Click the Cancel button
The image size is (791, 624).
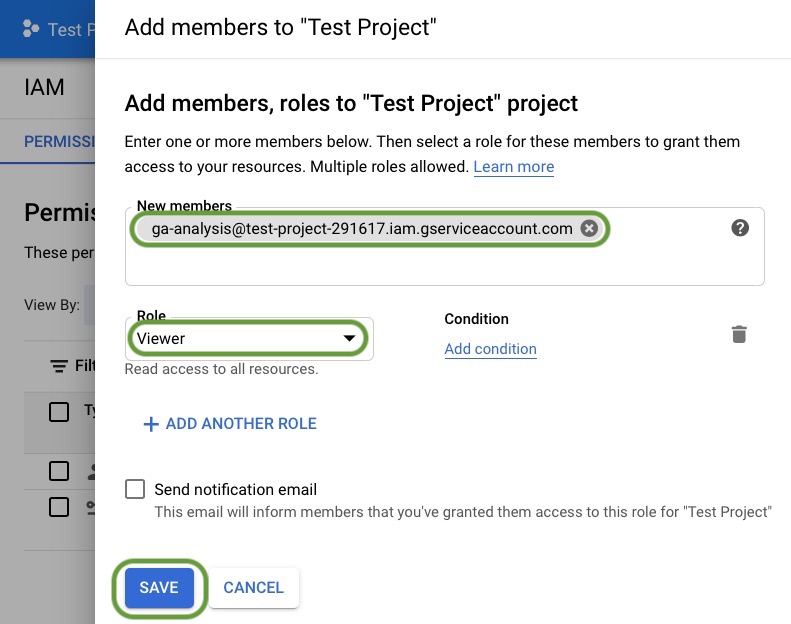tap(253, 588)
